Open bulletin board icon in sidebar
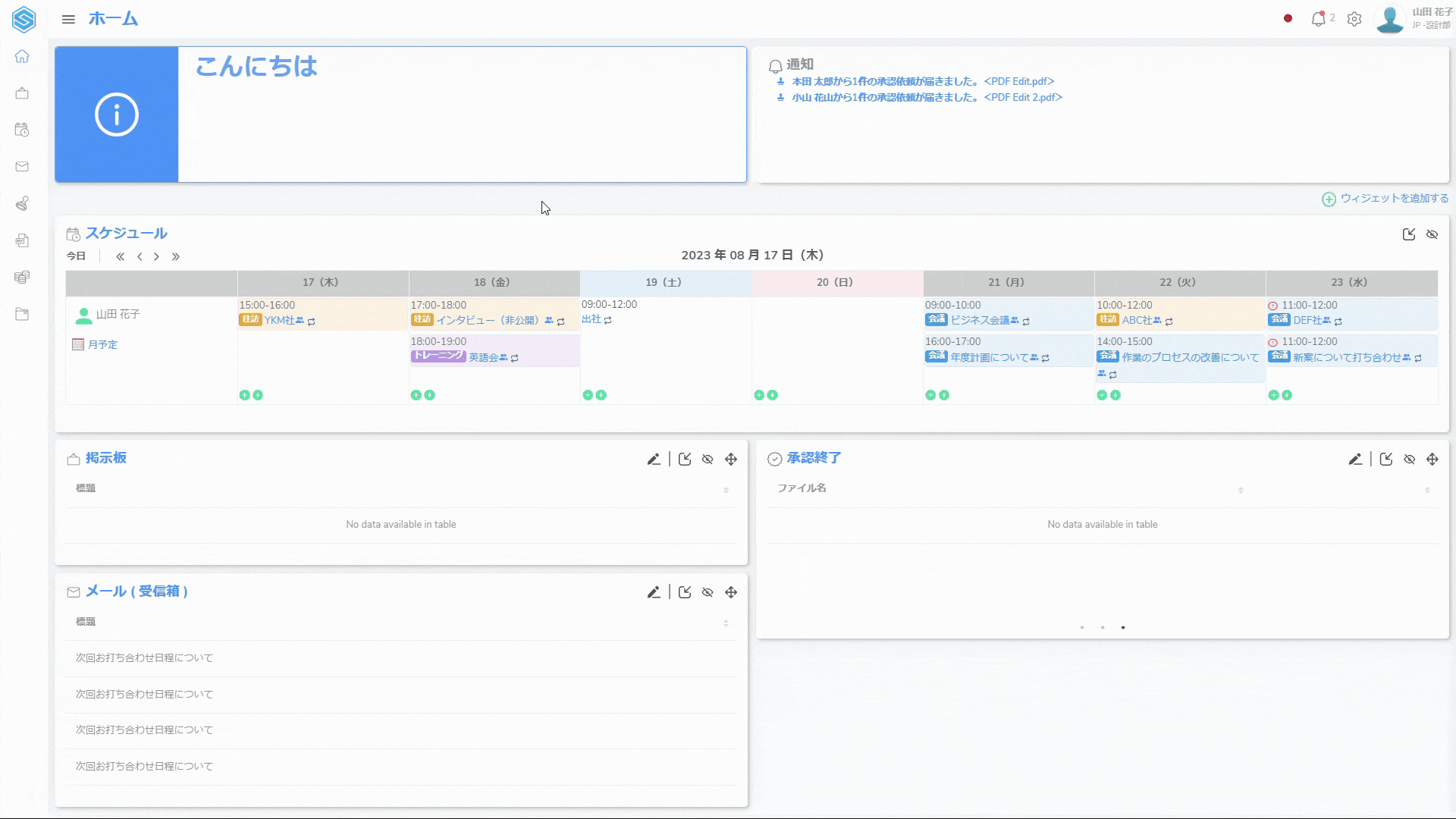The image size is (1456, 819). (x=22, y=93)
